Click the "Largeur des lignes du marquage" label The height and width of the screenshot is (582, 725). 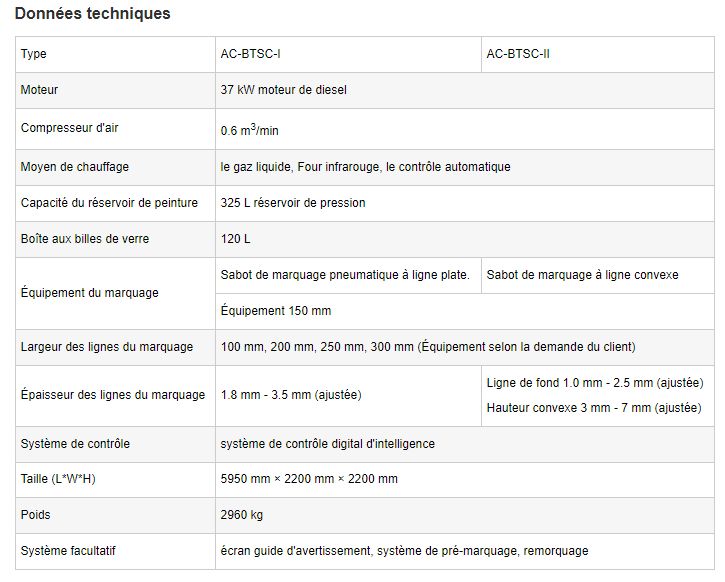click(x=107, y=347)
